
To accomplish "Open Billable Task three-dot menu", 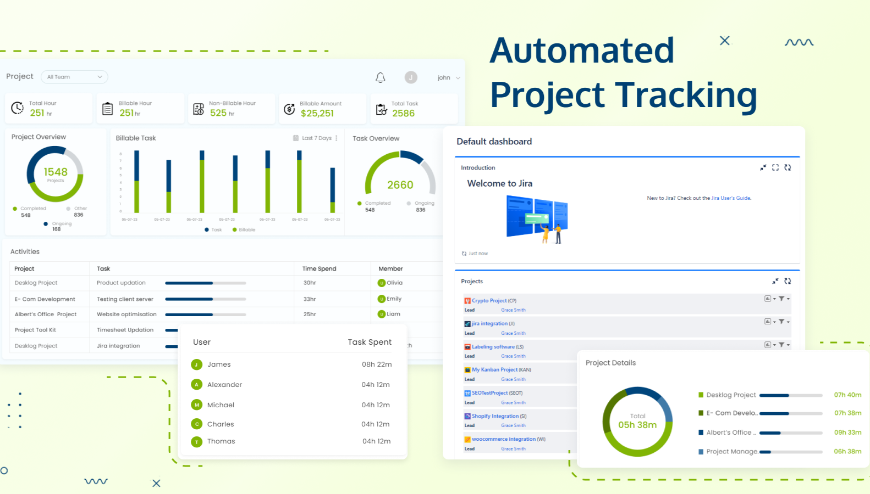I will click(336, 138).
